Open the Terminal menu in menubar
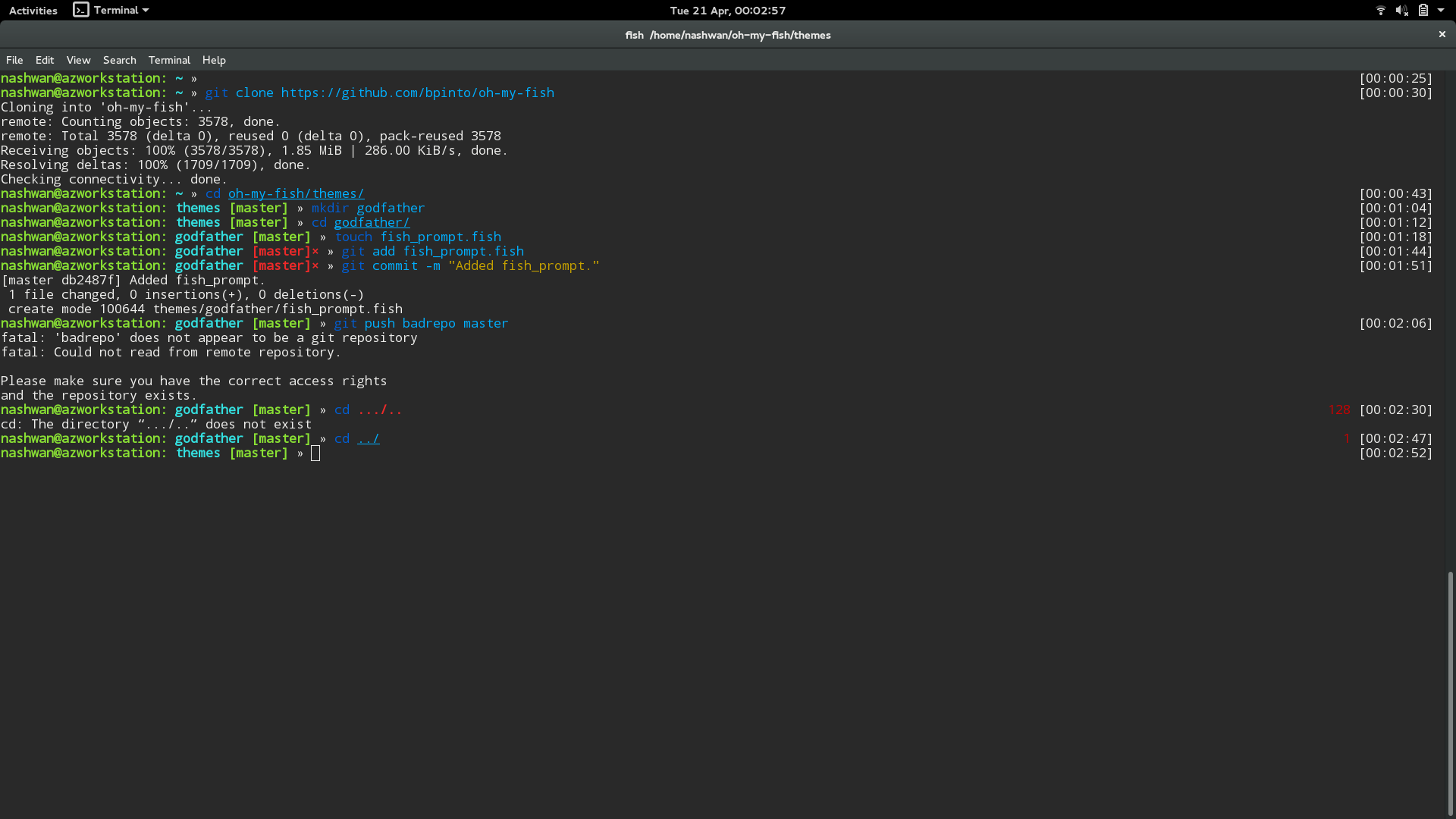Viewport: 1456px width, 819px height. pos(169,60)
